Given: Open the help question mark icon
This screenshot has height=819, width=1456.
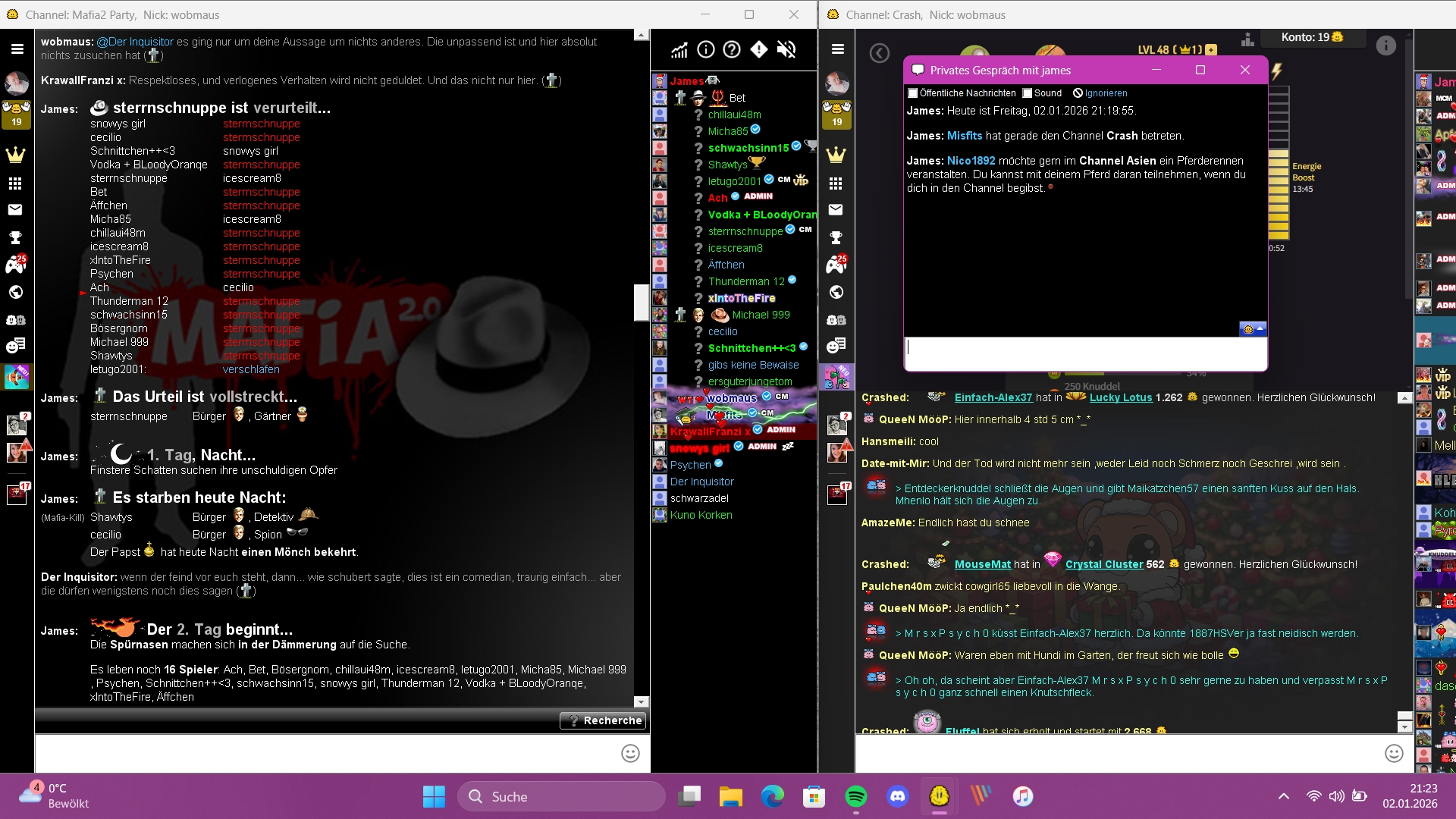Looking at the screenshot, I should coord(732,50).
